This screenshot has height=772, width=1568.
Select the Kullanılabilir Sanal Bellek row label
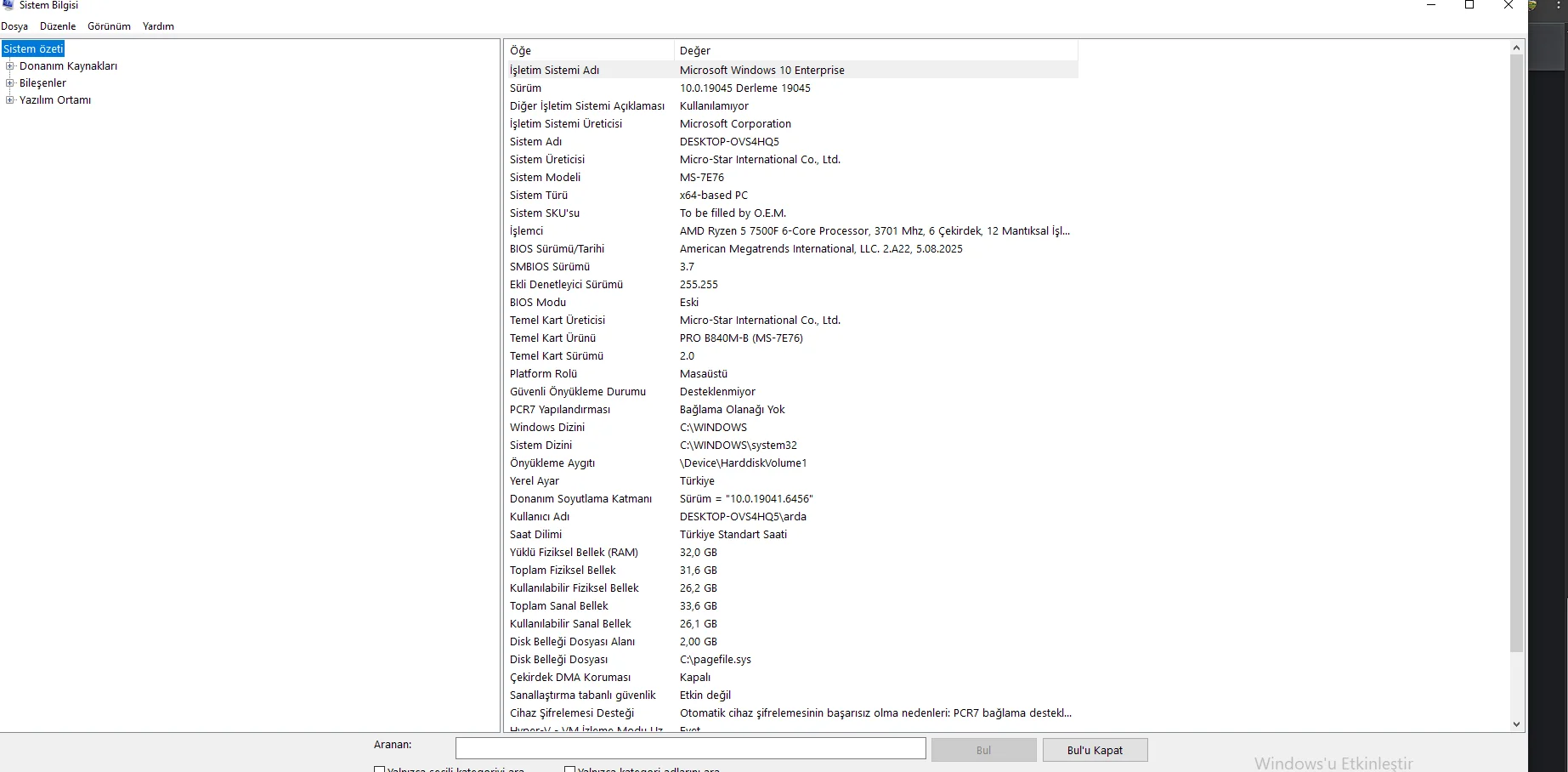[570, 623]
